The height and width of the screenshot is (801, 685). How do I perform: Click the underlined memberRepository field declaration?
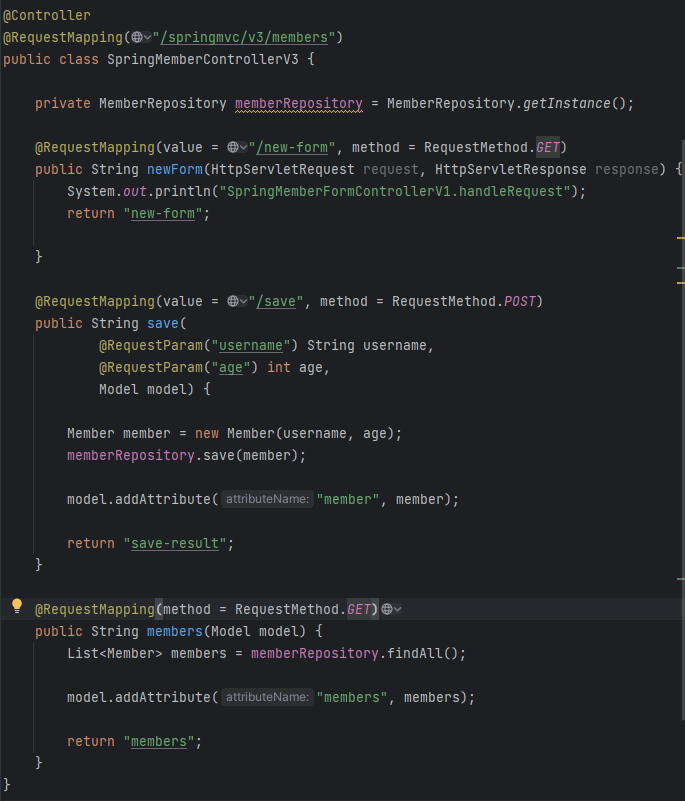click(299, 104)
